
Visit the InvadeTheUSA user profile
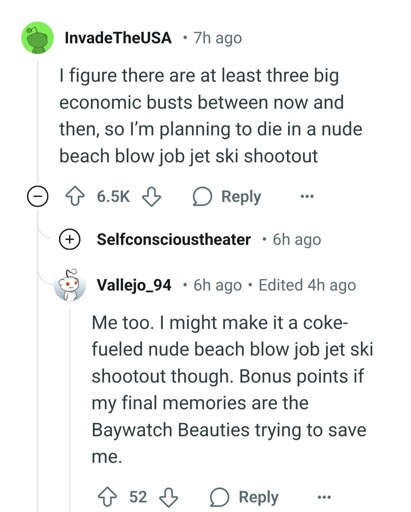[118, 38]
